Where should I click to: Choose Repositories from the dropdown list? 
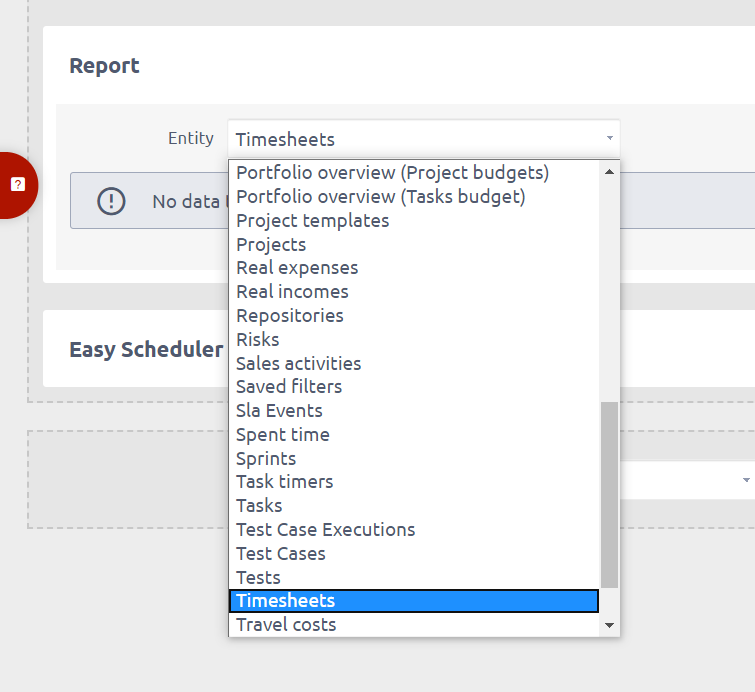(289, 316)
